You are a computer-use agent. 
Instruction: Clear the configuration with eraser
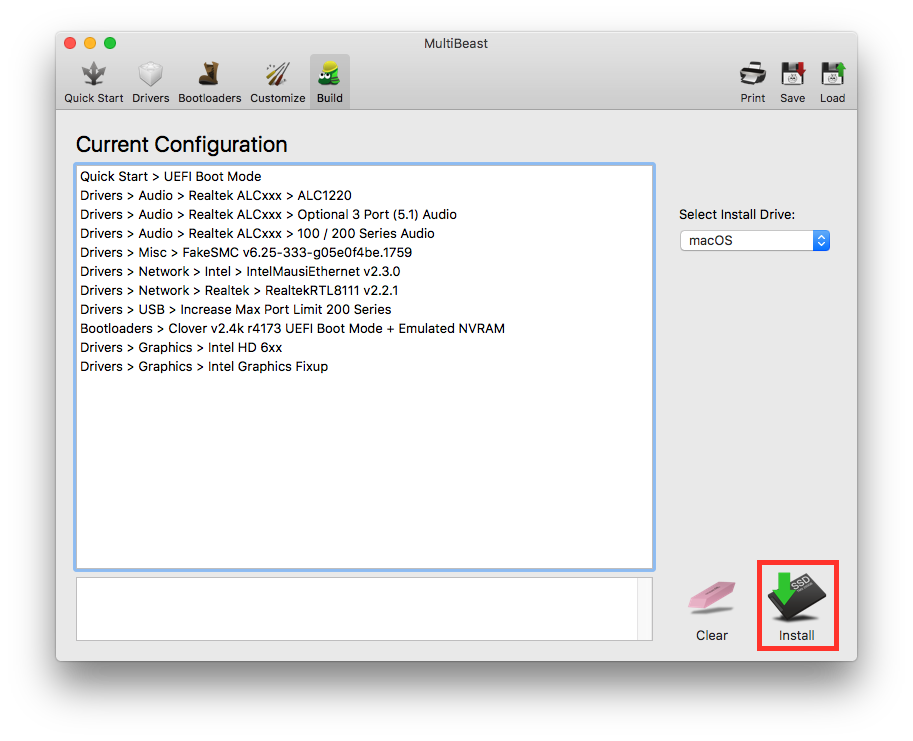[712, 607]
